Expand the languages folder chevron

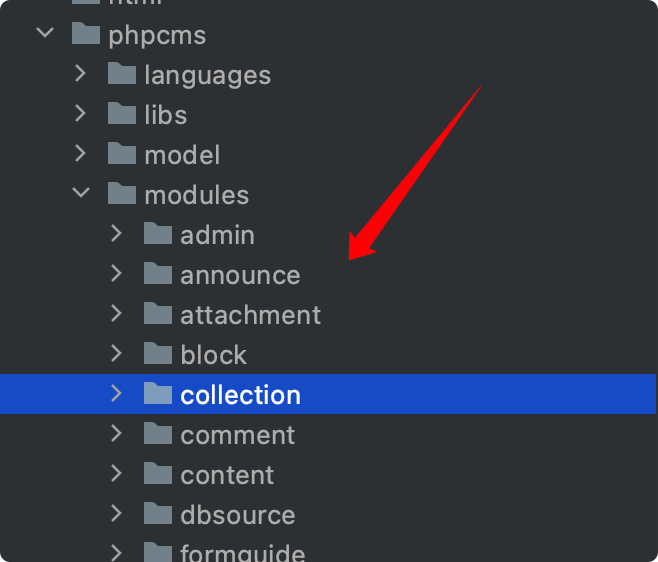coord(80,73)
